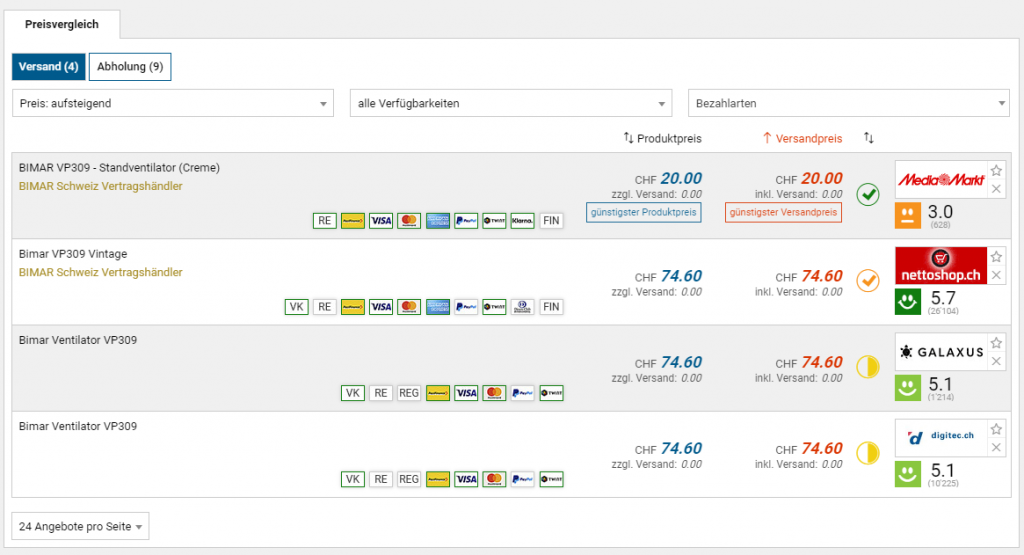Favorite the Galaxus shop with the star

pos(996,343)
